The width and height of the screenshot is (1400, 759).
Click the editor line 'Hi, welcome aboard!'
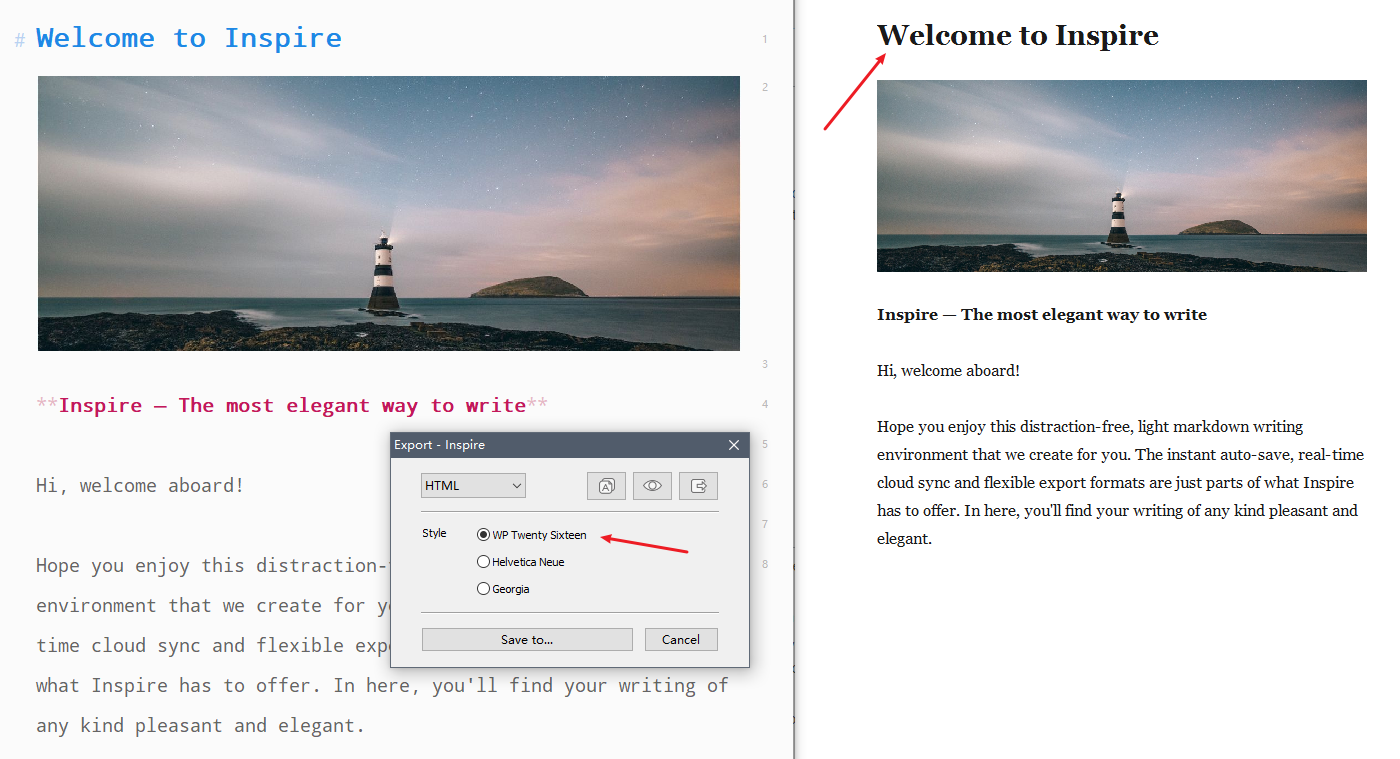pos(140,486)
